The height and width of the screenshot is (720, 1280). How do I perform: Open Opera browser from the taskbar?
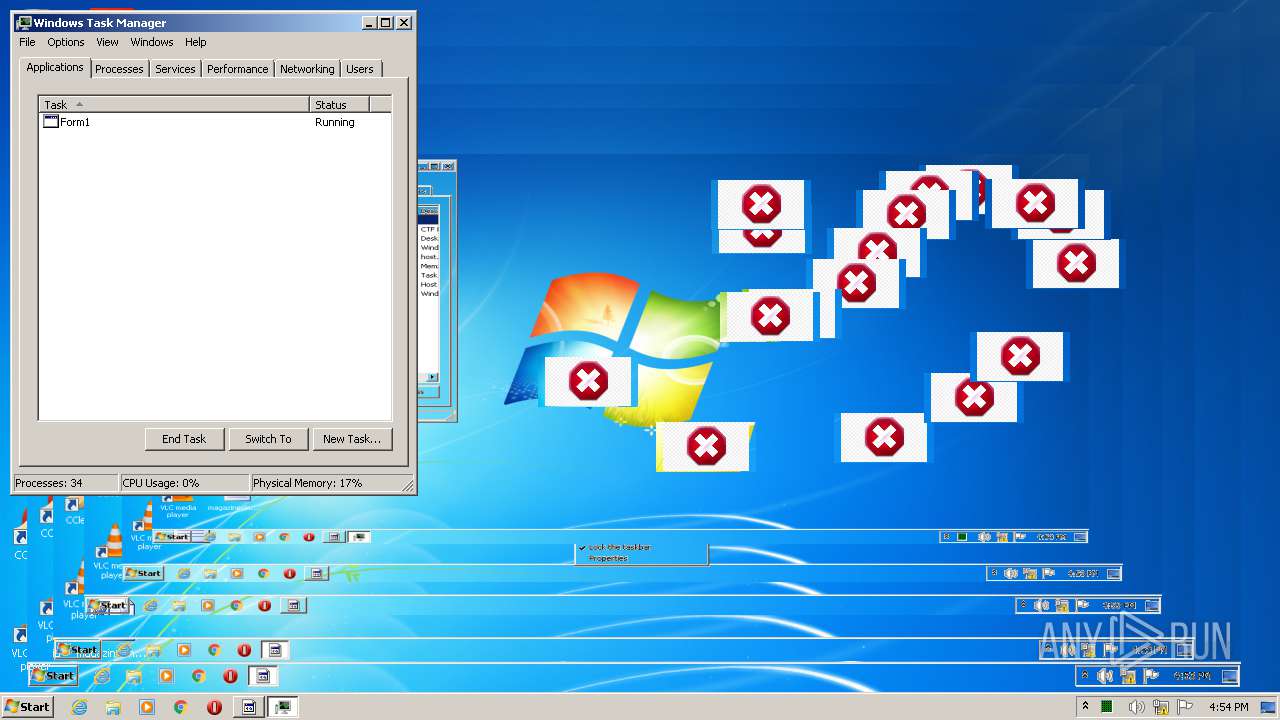pyautogui.click(x=214, y=707)
